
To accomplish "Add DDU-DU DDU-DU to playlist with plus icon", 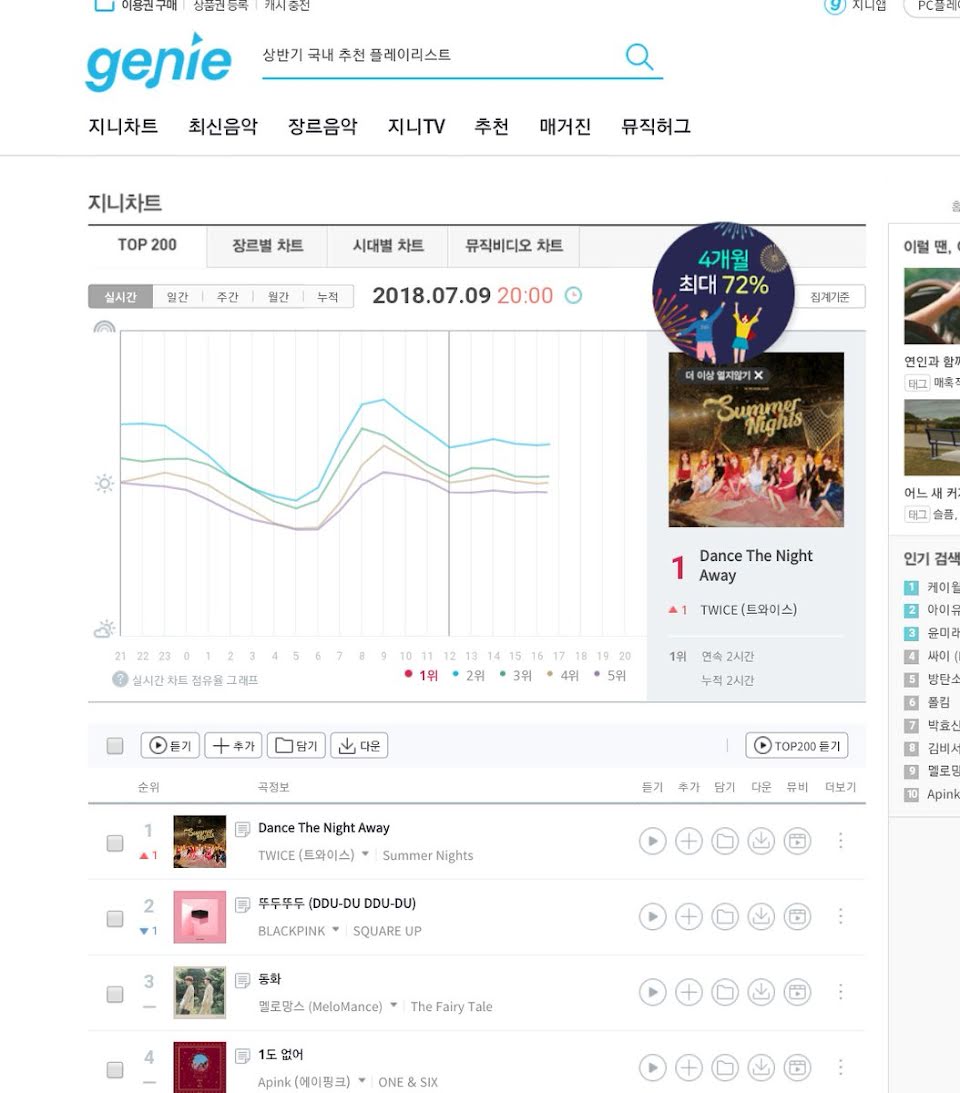I will coord(689,916).
